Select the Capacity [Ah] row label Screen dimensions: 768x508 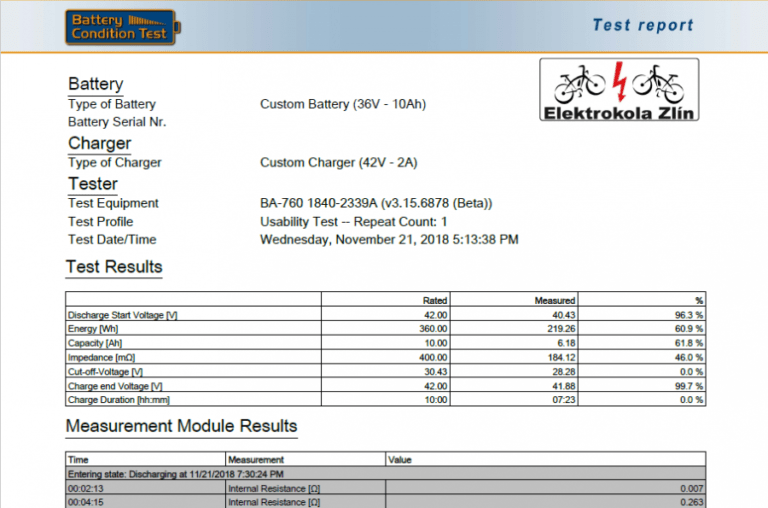coord(95,343)
